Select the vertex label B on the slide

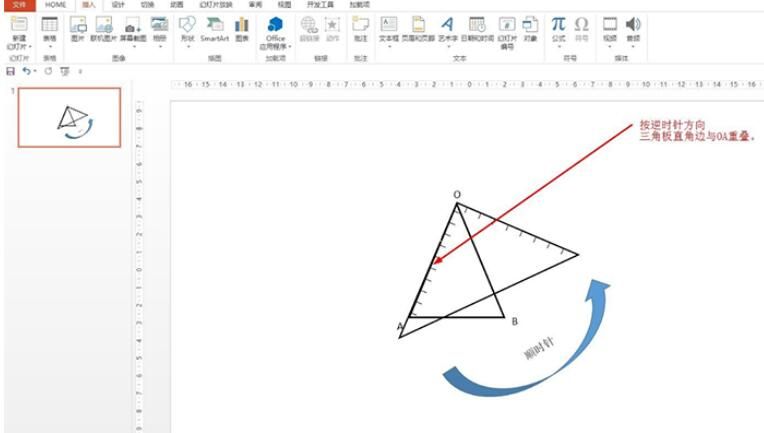coord(515,321)
